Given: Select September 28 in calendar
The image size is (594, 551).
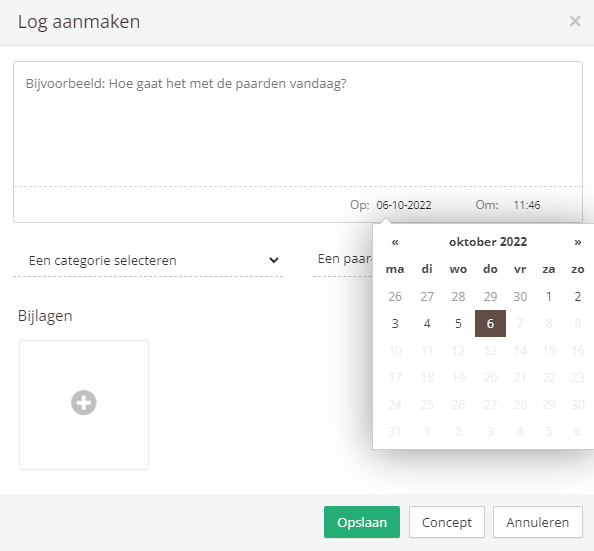Looking at the screenshot, I should click(458, 296).
